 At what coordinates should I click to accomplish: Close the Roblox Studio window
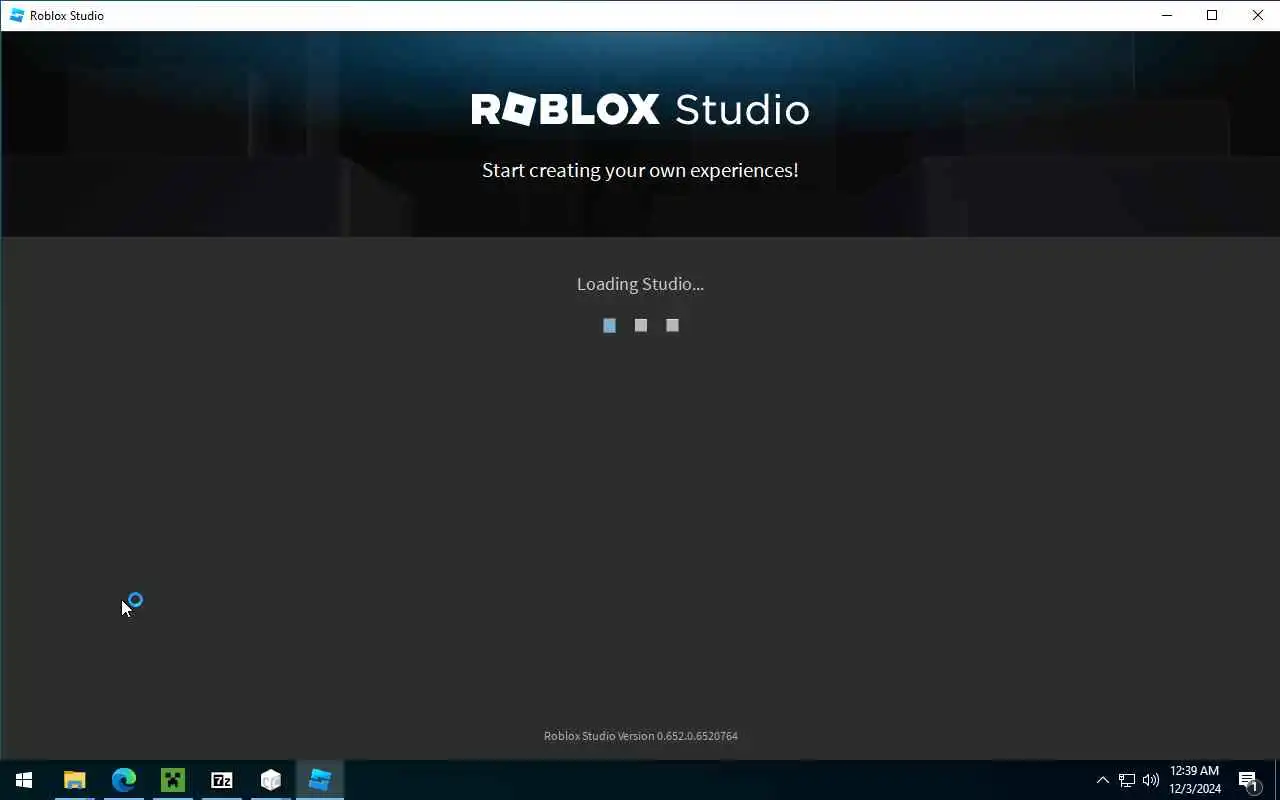pos(1257,15)
